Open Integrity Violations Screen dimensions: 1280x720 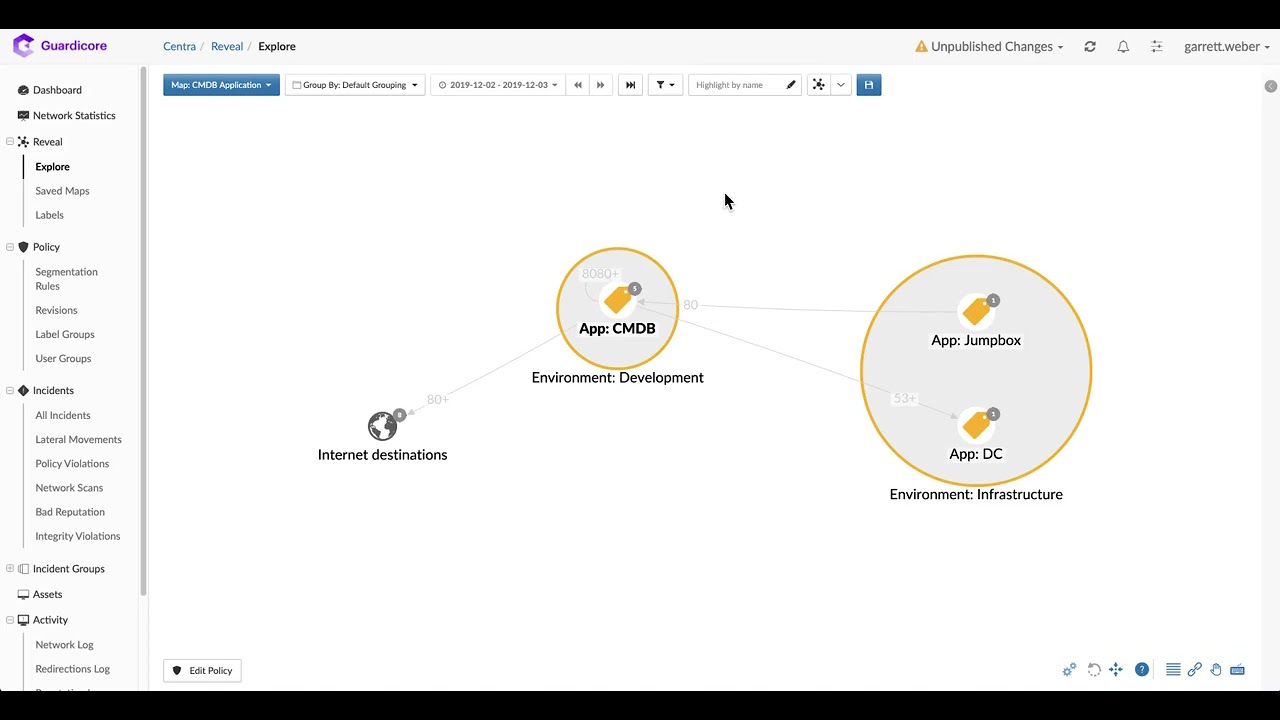78,536
